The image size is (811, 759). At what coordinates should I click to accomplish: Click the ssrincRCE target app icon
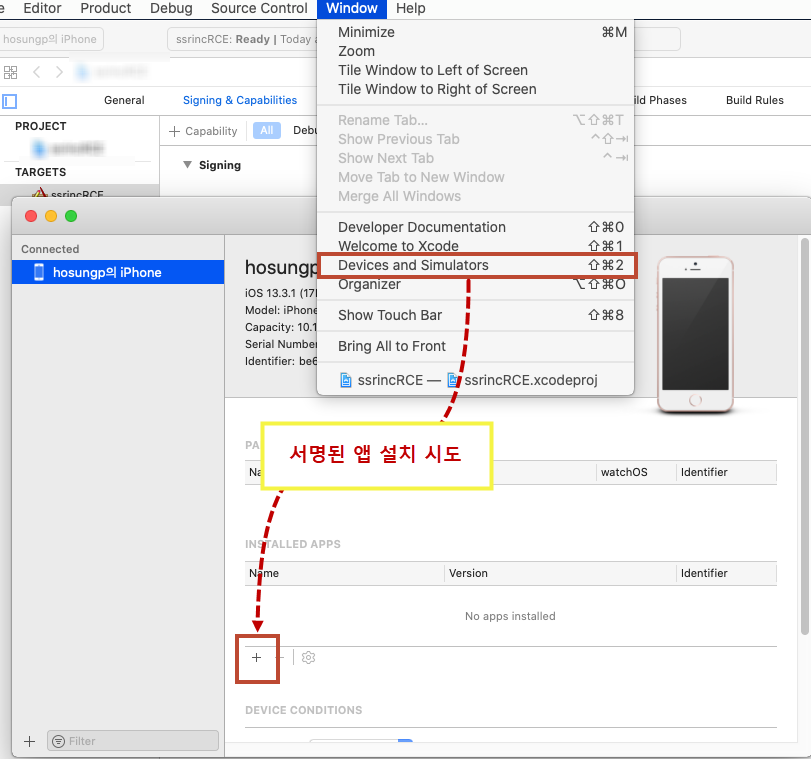tap(39, 194)
